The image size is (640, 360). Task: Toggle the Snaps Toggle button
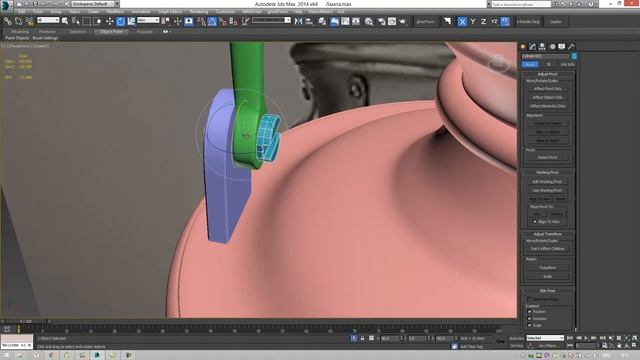pyautogui.click(x=201, y=21)
